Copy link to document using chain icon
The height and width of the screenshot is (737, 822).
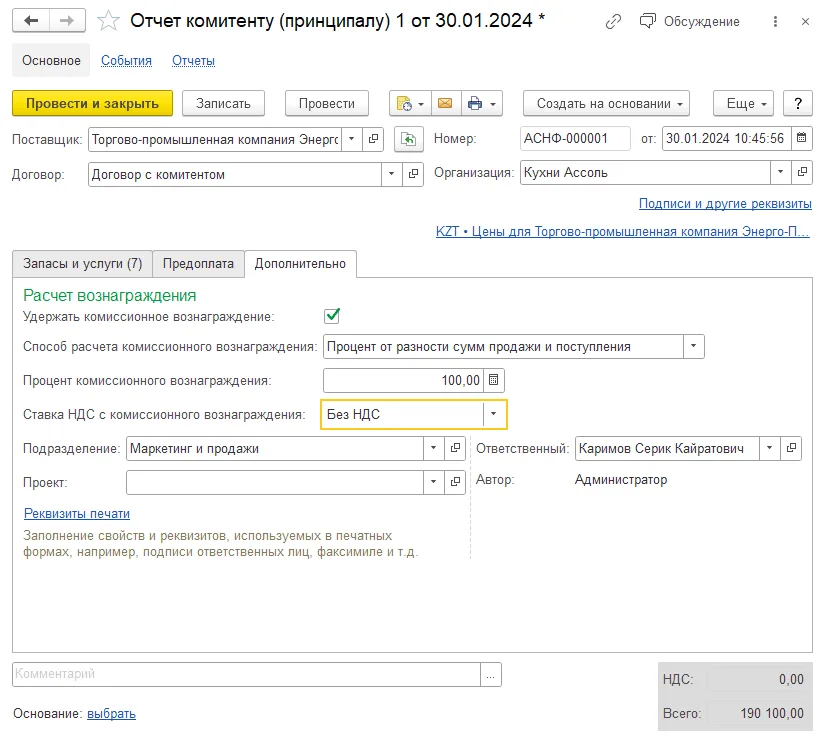[x=613, y=21]
